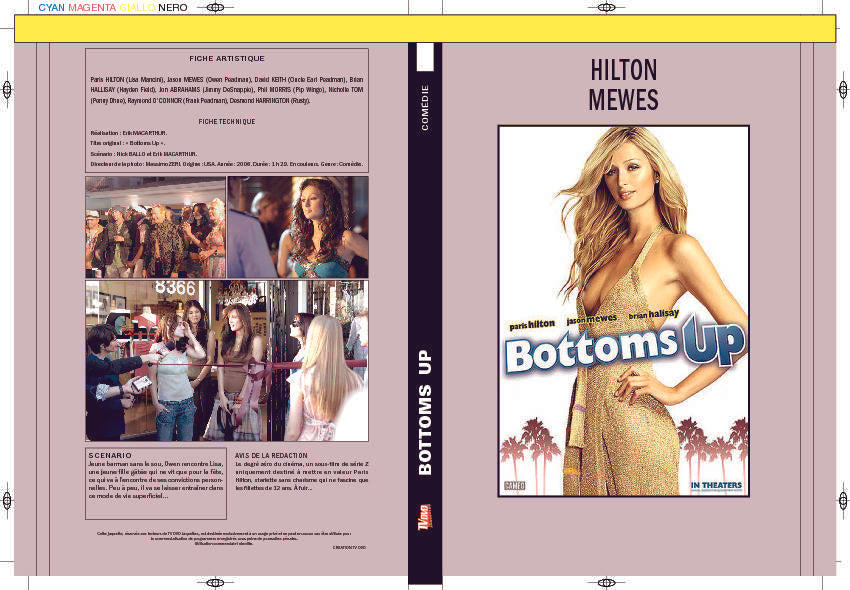Click the 'paris hilton' credit on the poster
This screenshot has height=590, width=850.
[532, 325]
